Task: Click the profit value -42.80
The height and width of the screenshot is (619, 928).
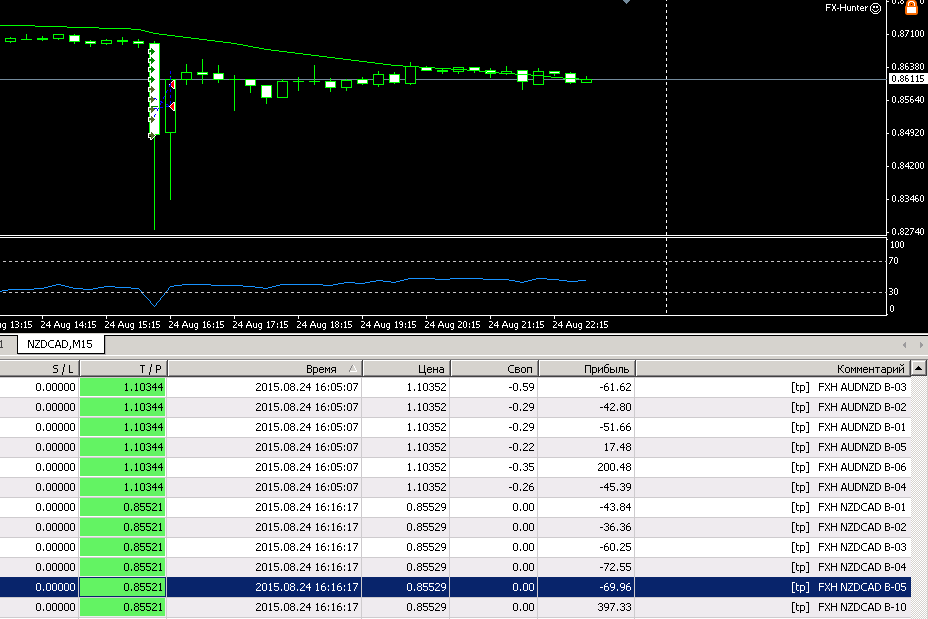Action: coord(615,407)
